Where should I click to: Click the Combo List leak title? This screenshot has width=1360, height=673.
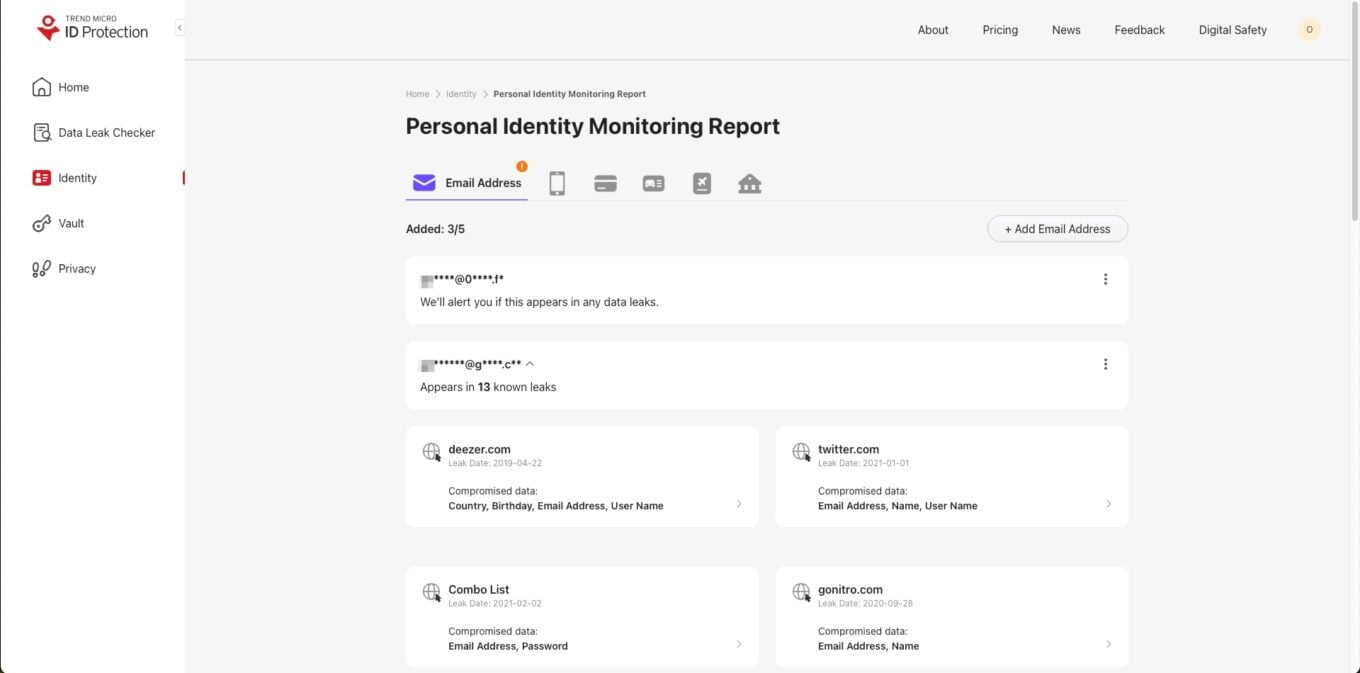(x=479, y=590)
